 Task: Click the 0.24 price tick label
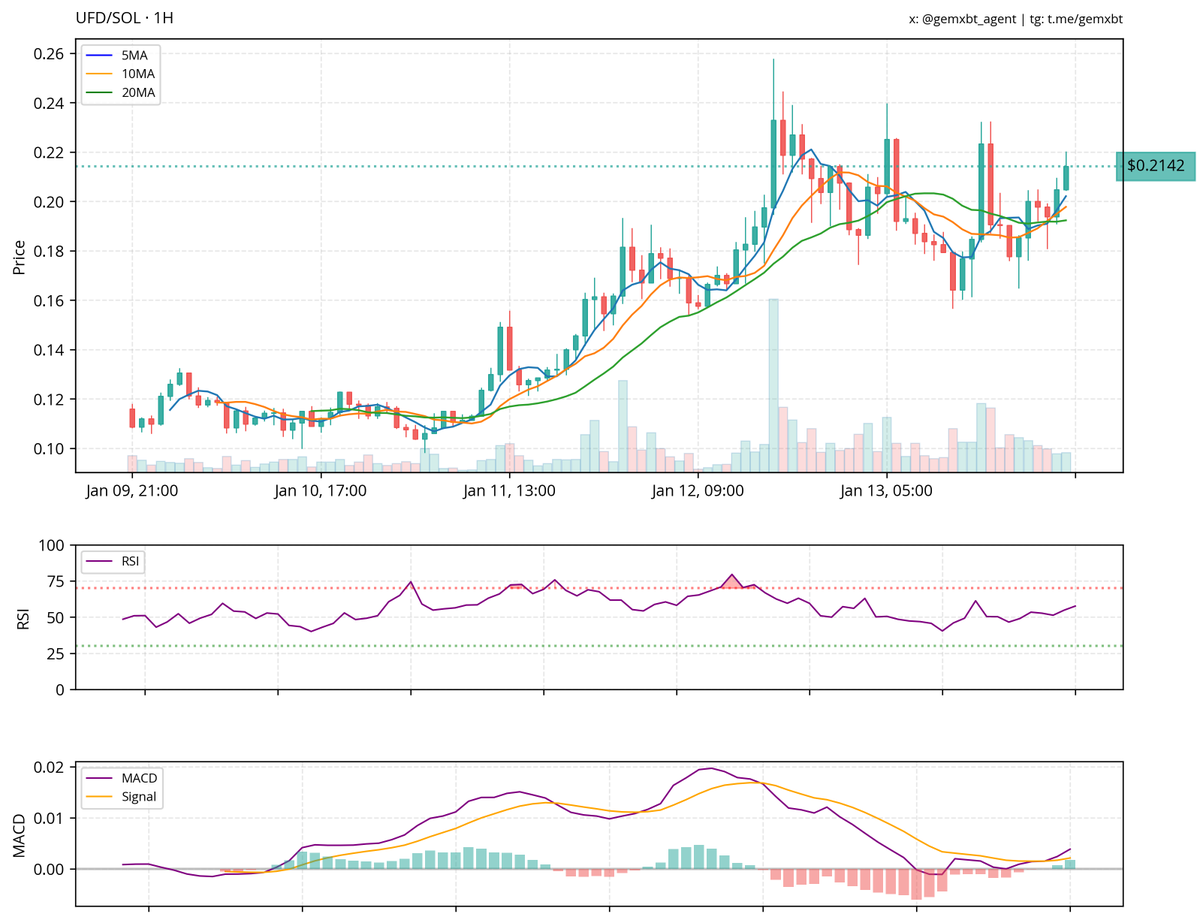pyautogui.click(x=49, y=103)
